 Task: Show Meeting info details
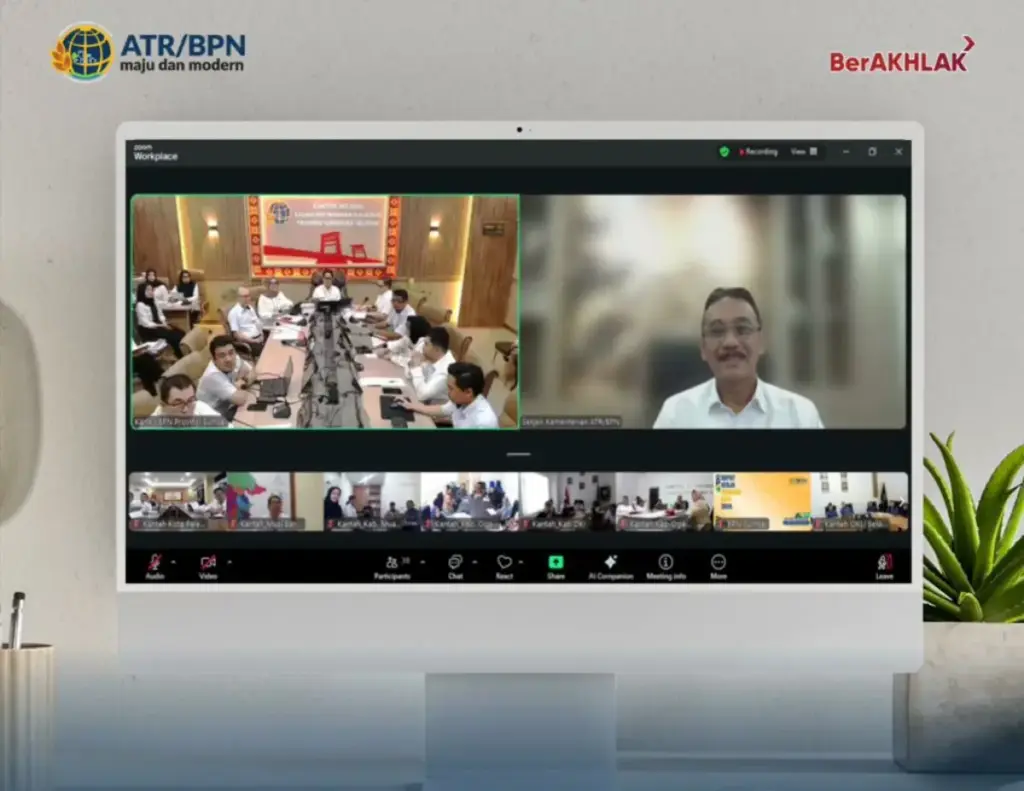pos(665,565)
